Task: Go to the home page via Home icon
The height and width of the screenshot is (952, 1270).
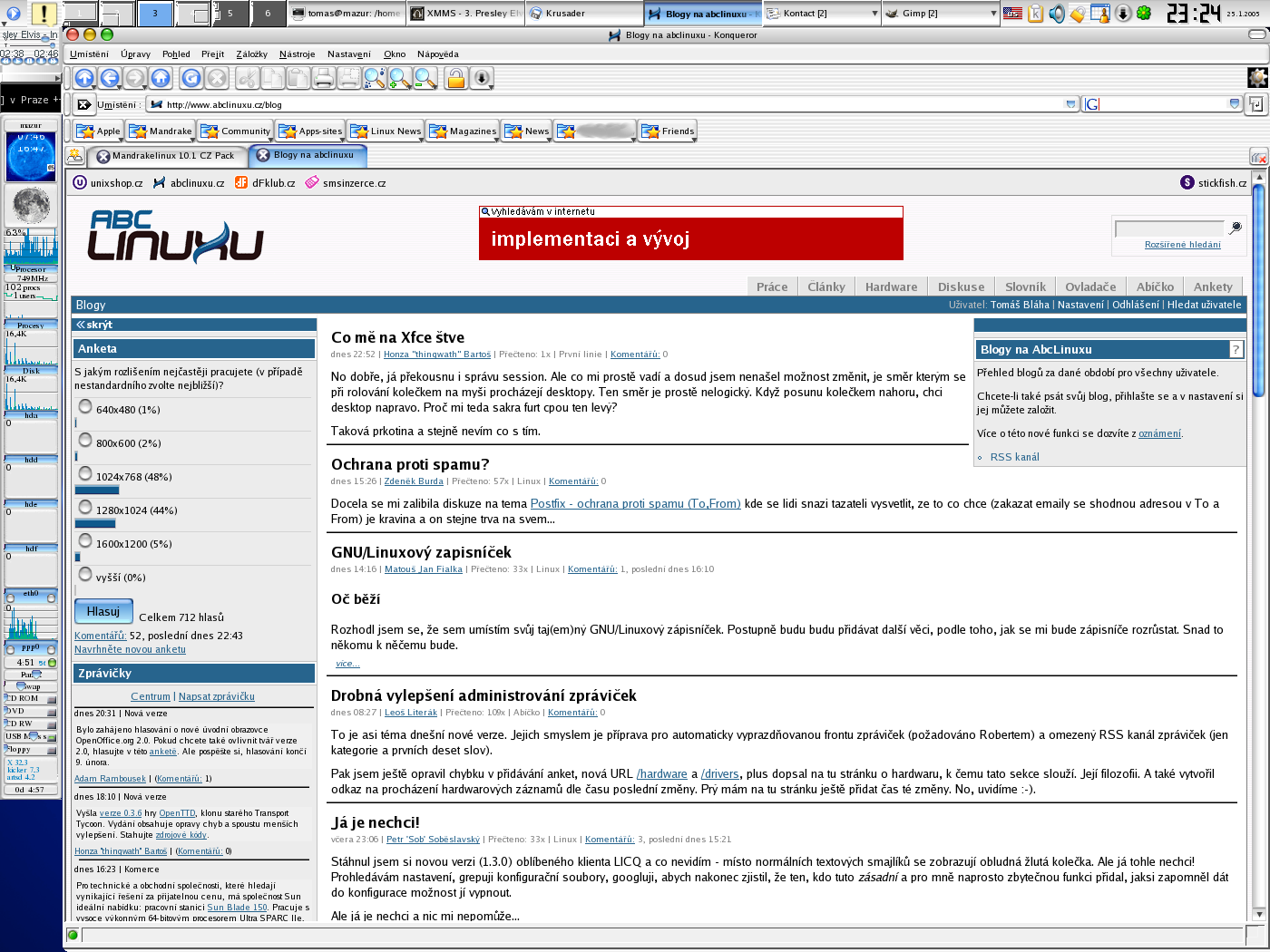Action: [161, 79]
